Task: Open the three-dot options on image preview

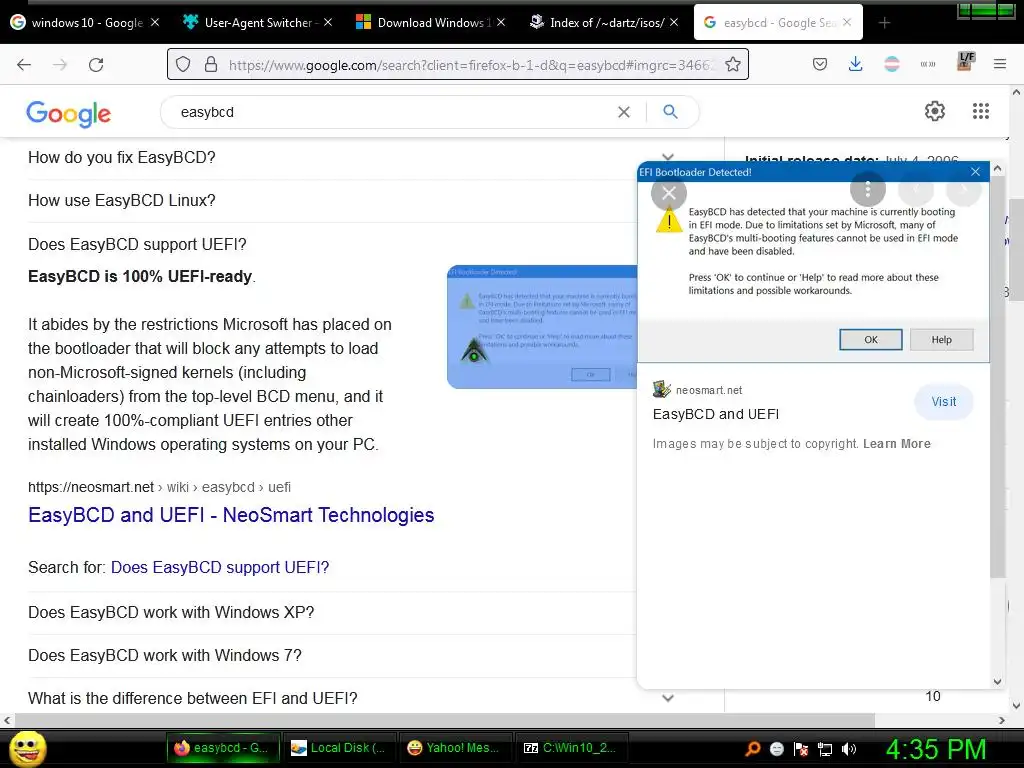Action: [x=867, y=189]
